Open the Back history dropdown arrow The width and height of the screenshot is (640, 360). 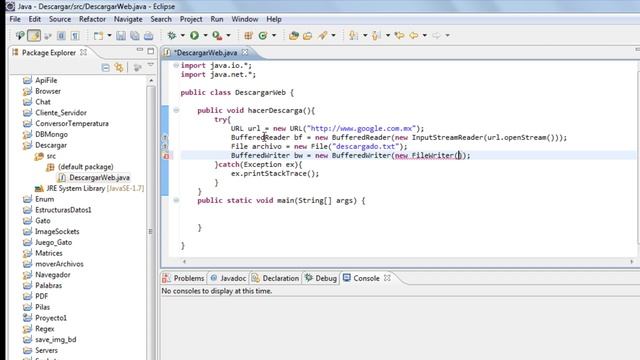[x=425, y=36]
